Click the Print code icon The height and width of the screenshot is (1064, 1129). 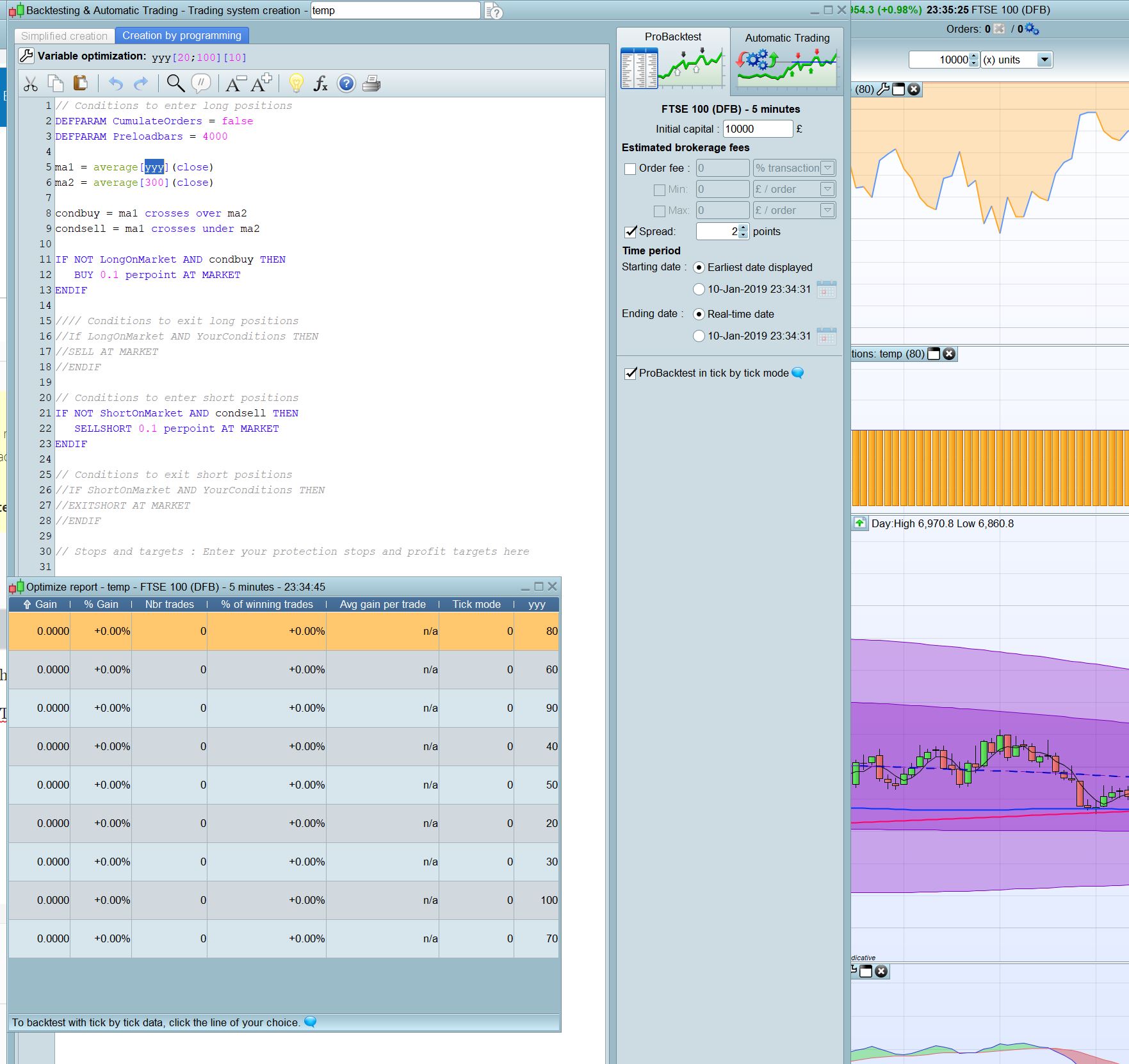tap(371, 83)
